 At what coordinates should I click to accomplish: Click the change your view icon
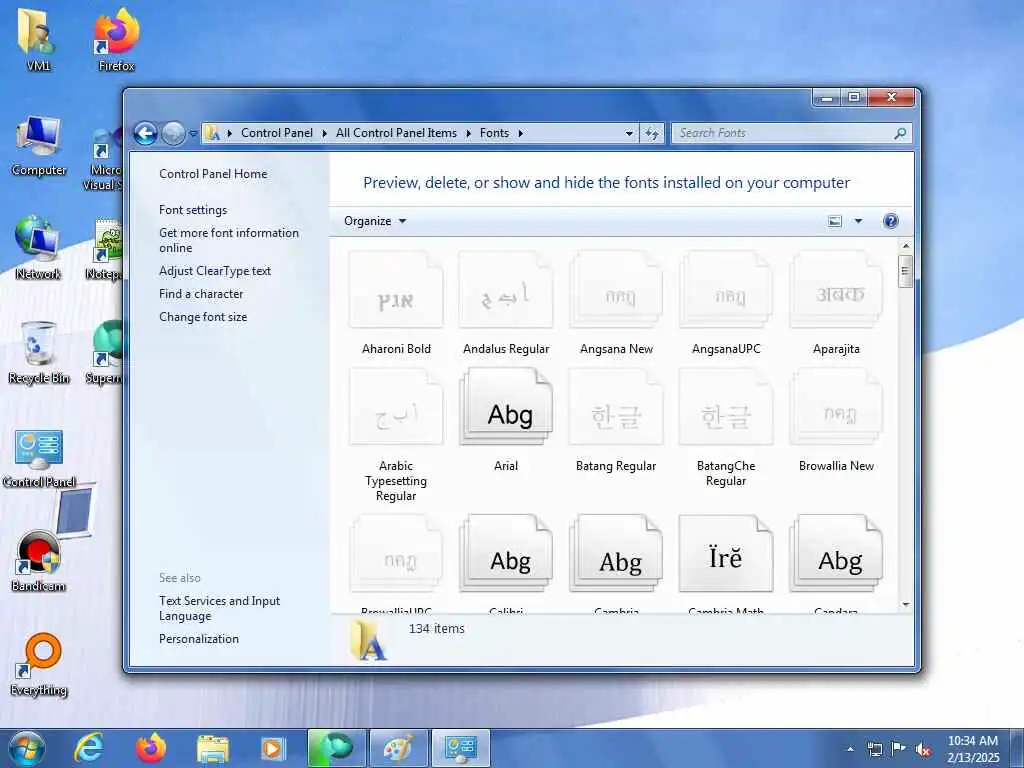tap(835, 221)
